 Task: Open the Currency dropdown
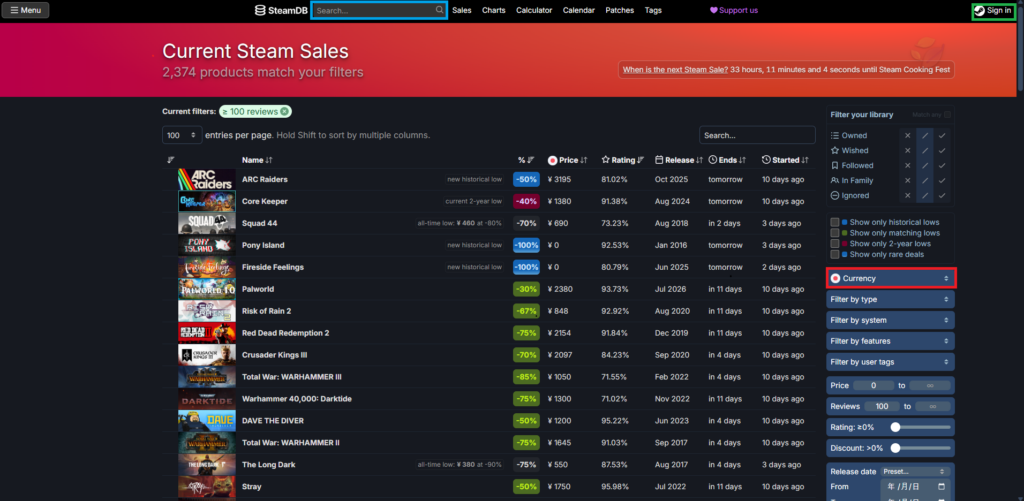[891, 278]
